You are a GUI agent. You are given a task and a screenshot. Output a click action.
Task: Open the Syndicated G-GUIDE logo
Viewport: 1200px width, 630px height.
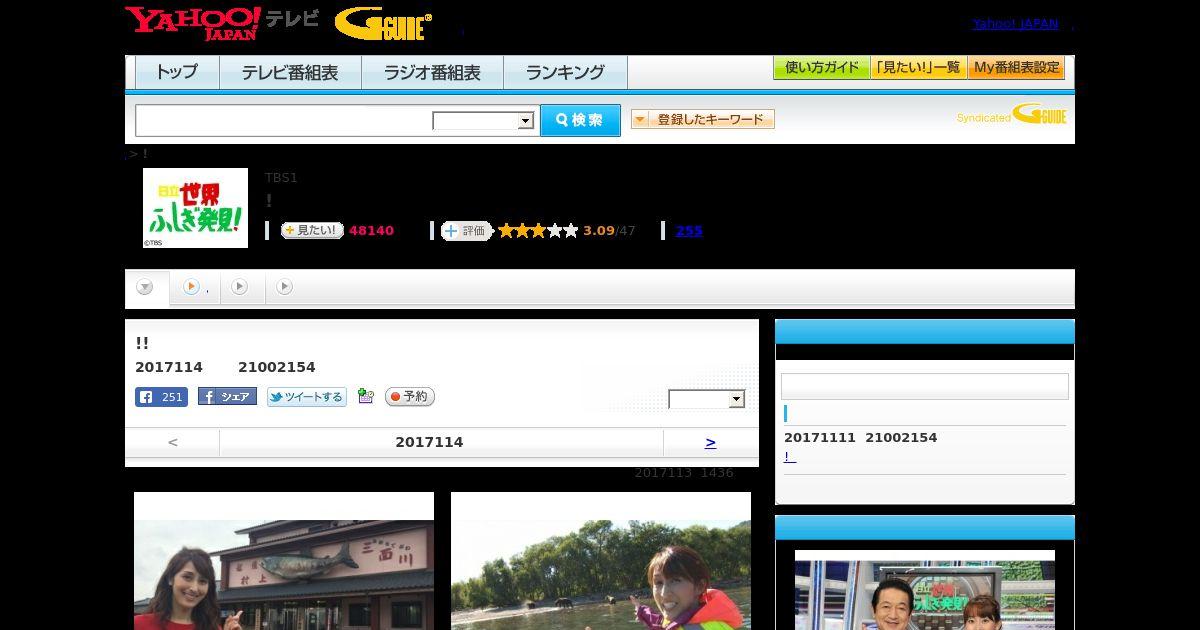(x=1012, y=115)
